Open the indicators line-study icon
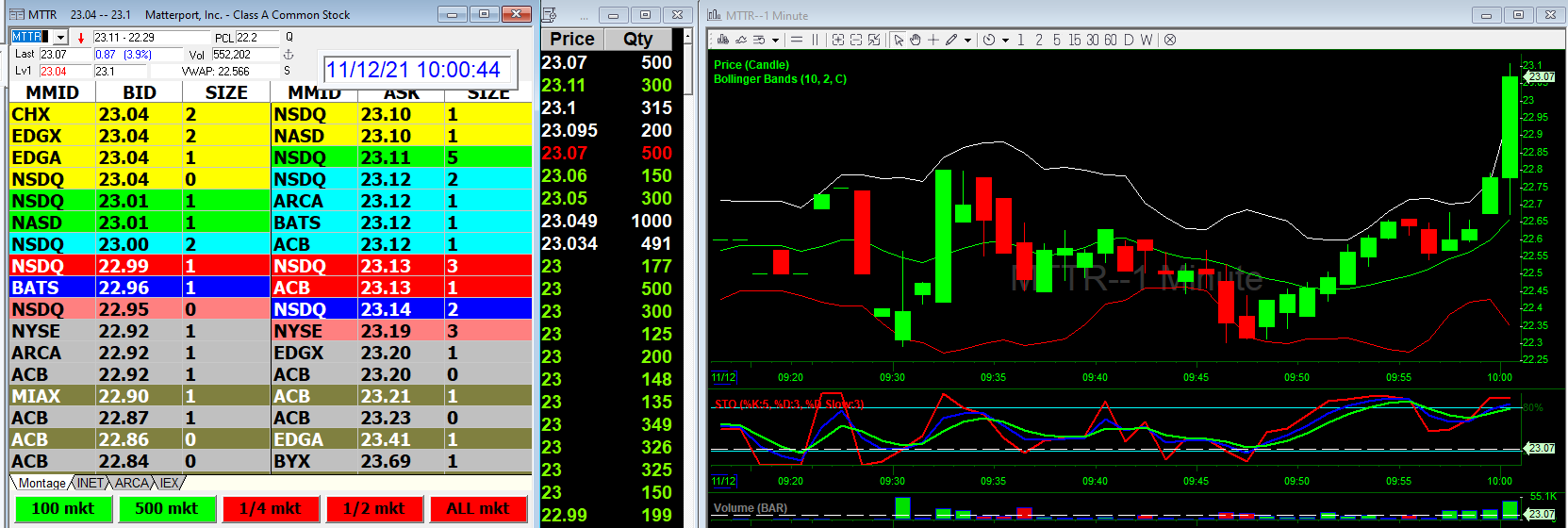This screenshot has height=528, width=1568. [741, 40]
